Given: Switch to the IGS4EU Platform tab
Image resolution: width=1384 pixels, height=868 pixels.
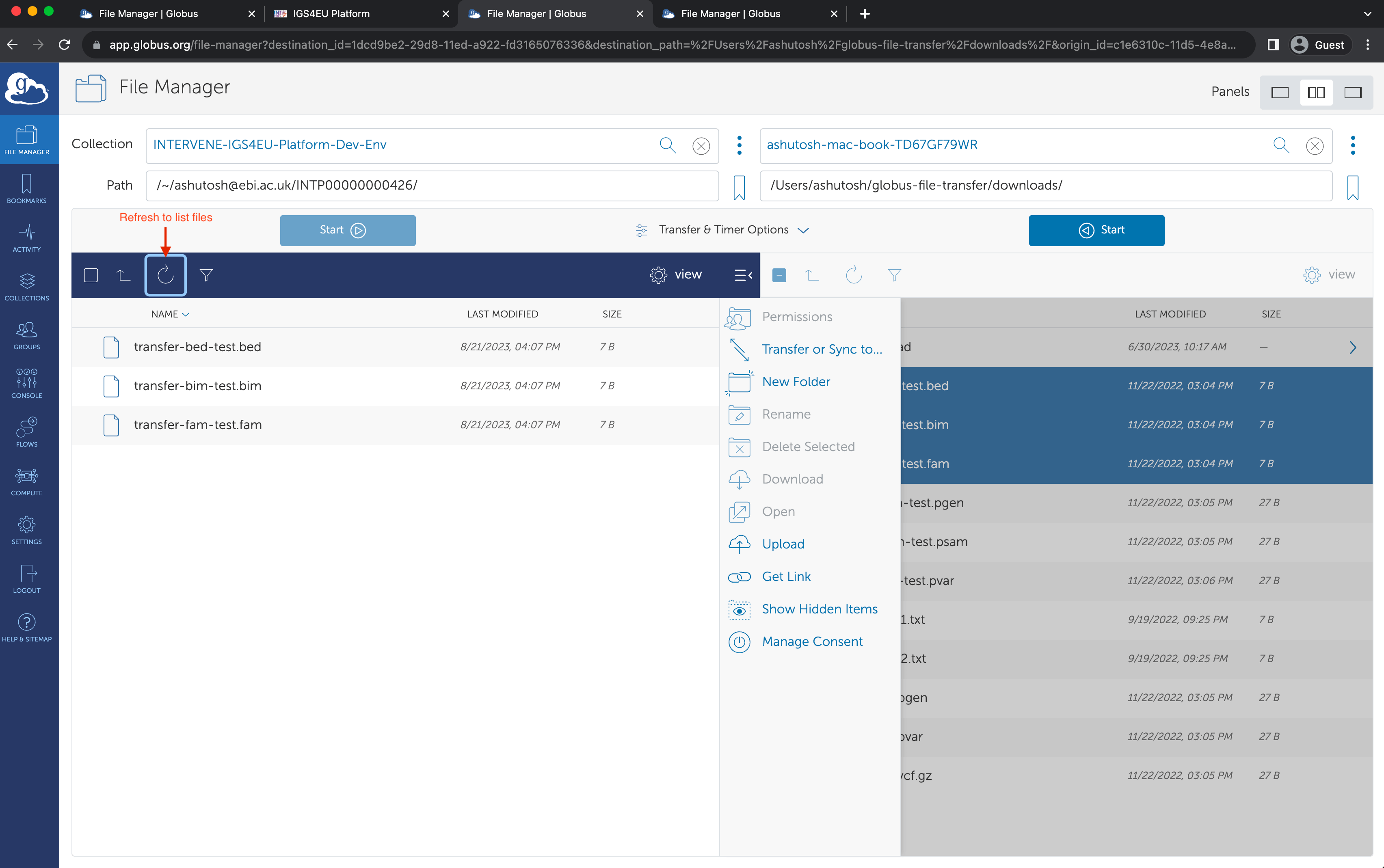Looking at the screenshot, I should click(331, 13).
